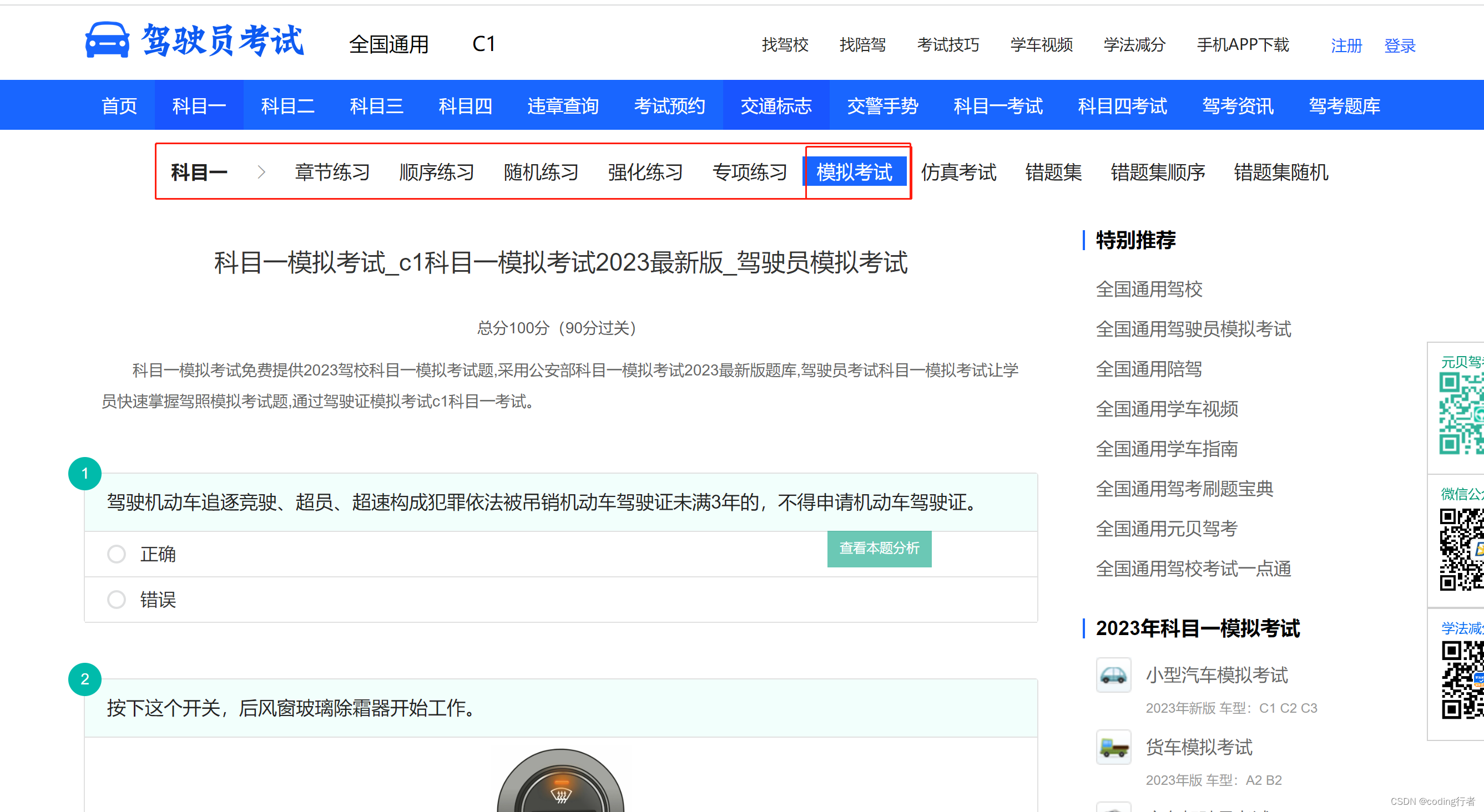1484x812 pixels.
Task: Click the 注册 link
Action: pos(1346,46)
